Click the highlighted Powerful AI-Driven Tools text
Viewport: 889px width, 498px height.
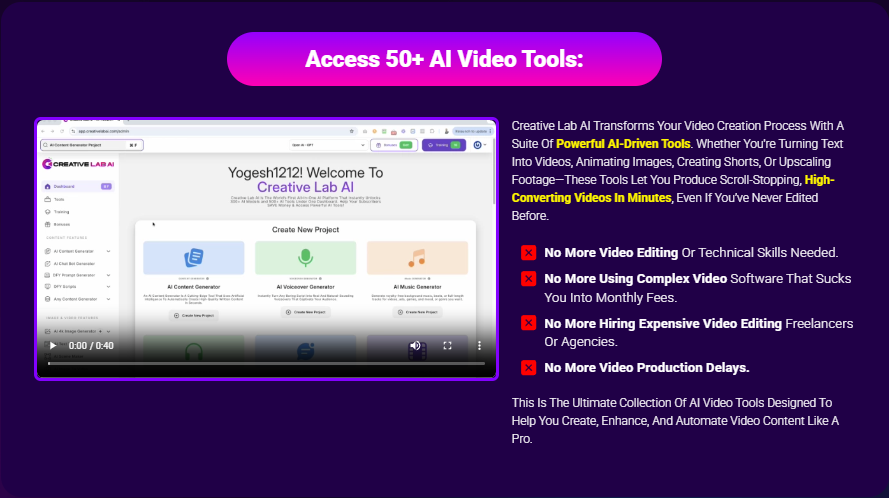pyautogui.click(x=623, y=144)
